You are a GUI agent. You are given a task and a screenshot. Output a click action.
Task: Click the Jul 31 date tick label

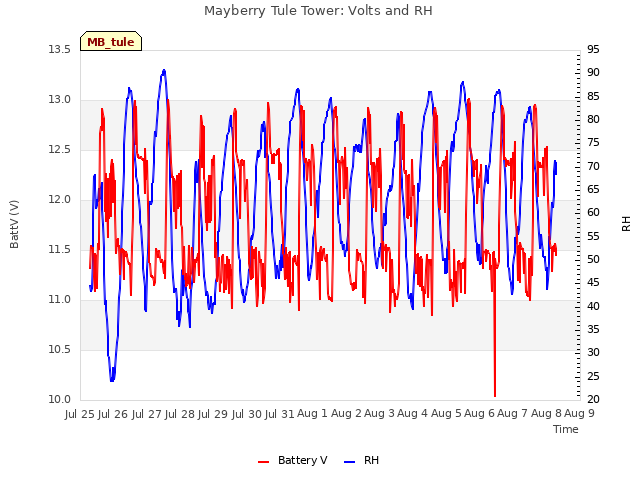(x=280, y=414)
